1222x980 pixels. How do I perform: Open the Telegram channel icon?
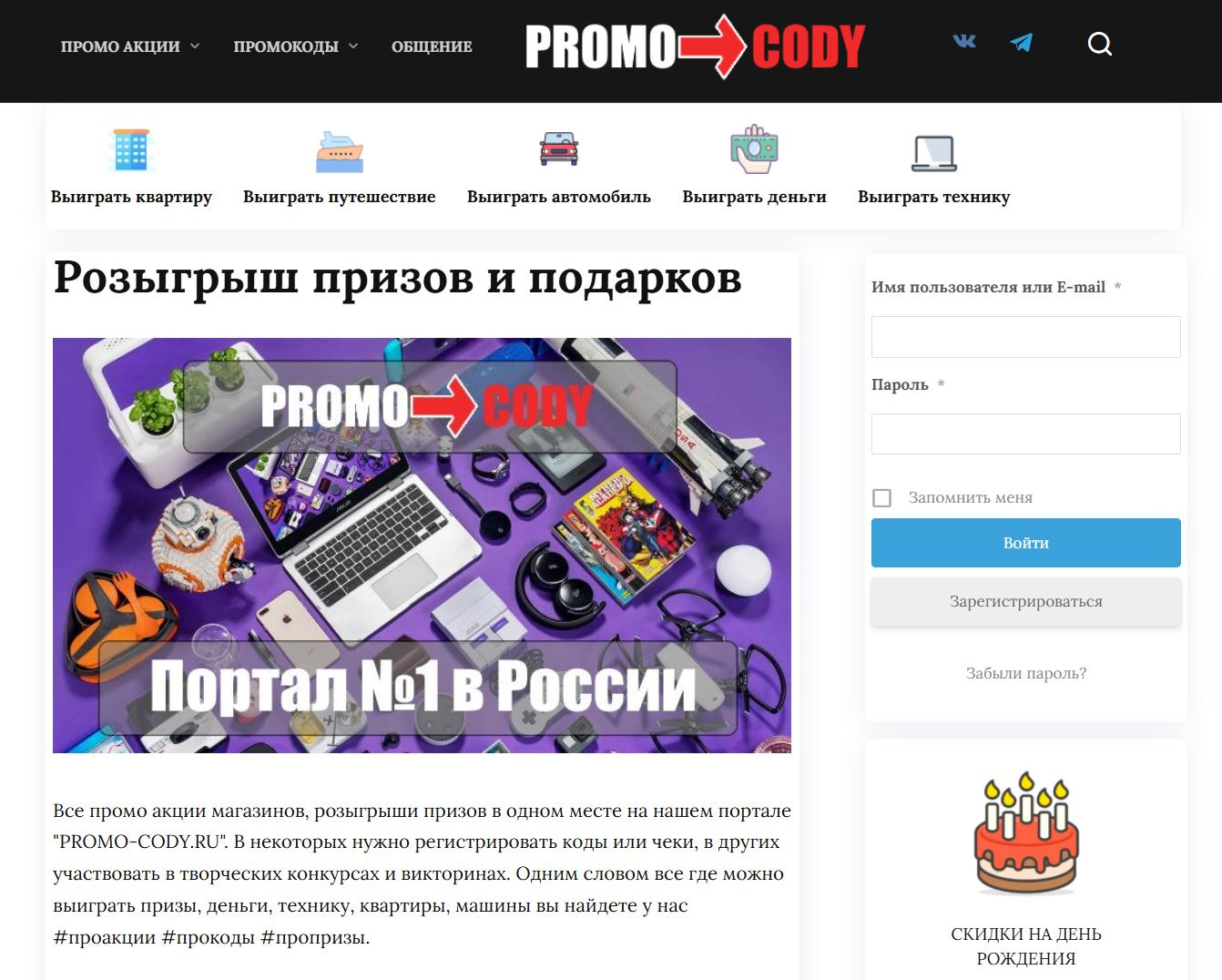click(x=1022, y=43)
